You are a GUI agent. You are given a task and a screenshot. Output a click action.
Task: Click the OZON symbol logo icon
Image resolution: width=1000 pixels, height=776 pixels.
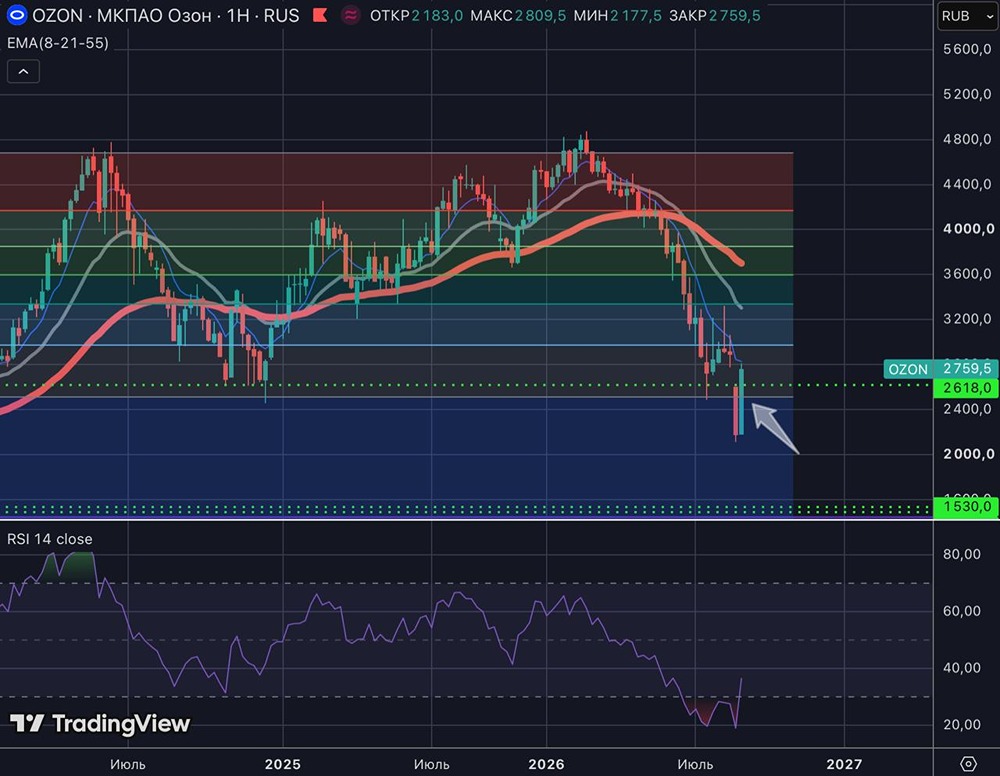(x=16, y=15)
